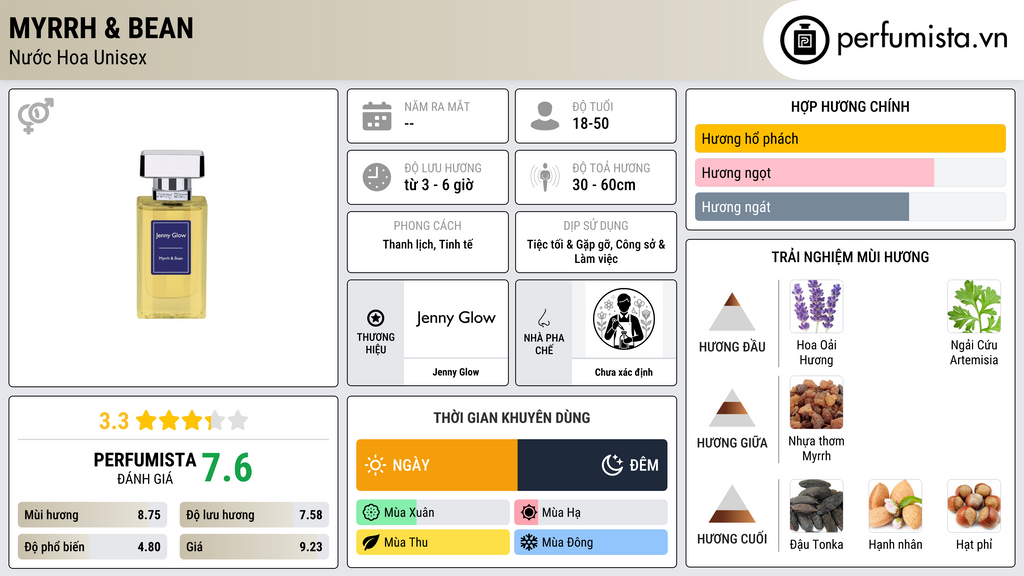Click the Thanh lịch, Tinh tế style text
The image size is (1024, 576).
click(x=428, y=244)
